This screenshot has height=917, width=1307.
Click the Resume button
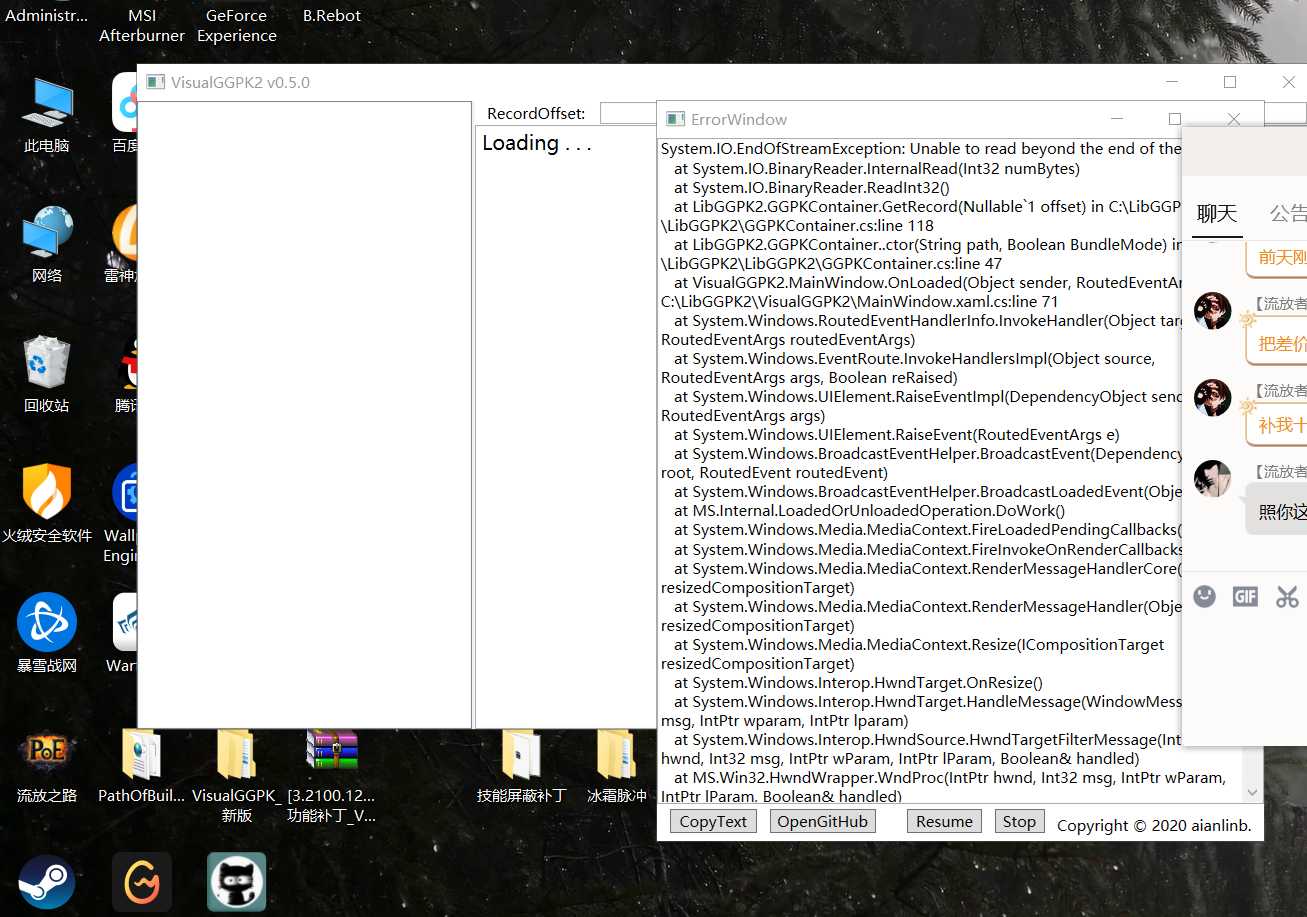pos(944,821)
